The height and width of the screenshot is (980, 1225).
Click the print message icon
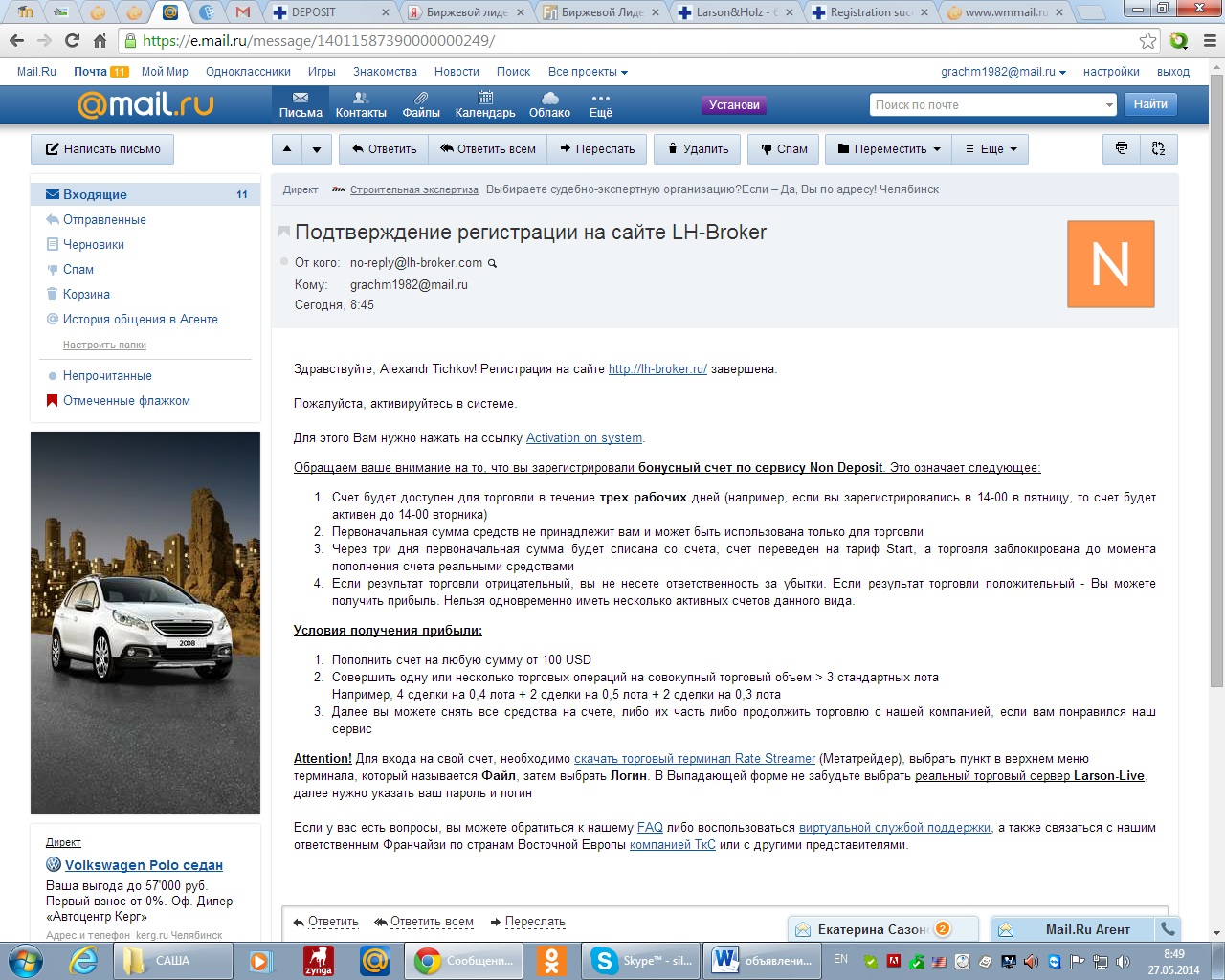1122,149
